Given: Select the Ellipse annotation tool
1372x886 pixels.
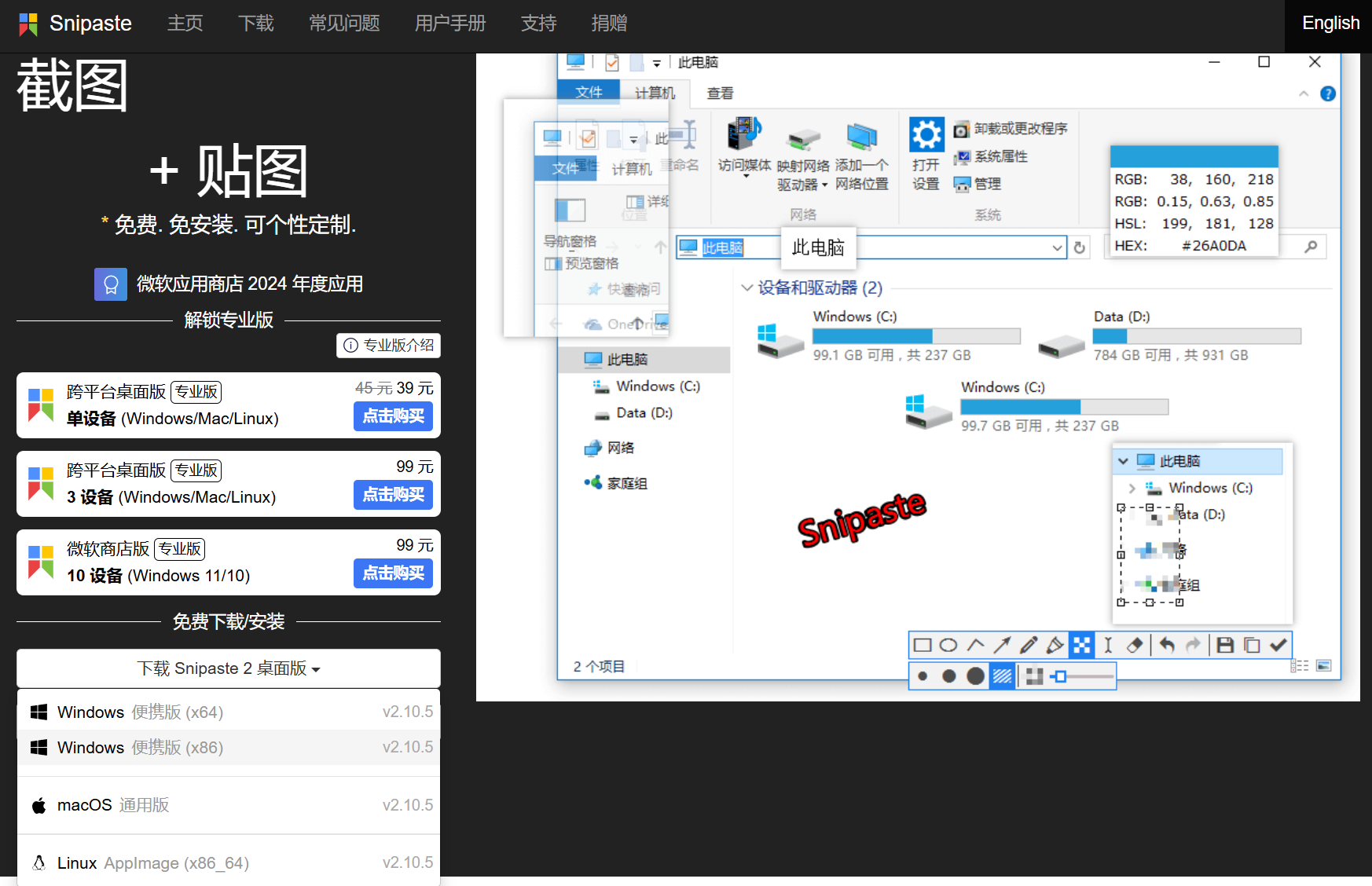Looking at the screenshot, I should [x=948, y=646].
